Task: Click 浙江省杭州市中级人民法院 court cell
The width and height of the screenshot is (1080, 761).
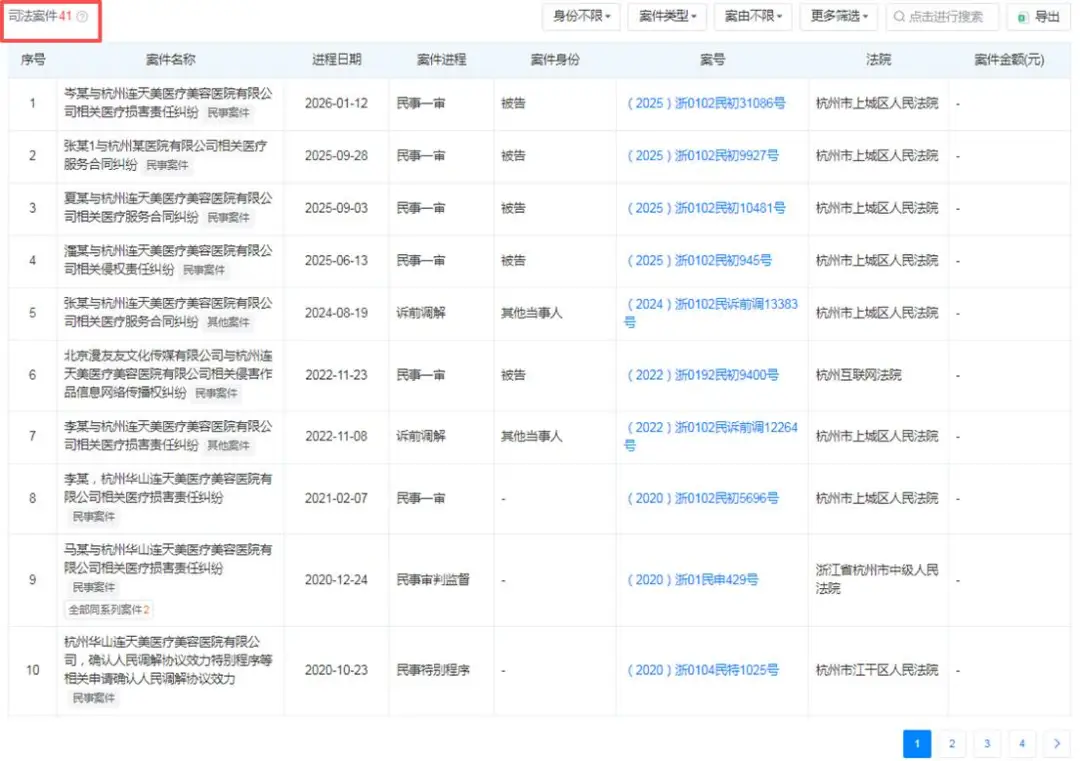Action: pos(877,579)
